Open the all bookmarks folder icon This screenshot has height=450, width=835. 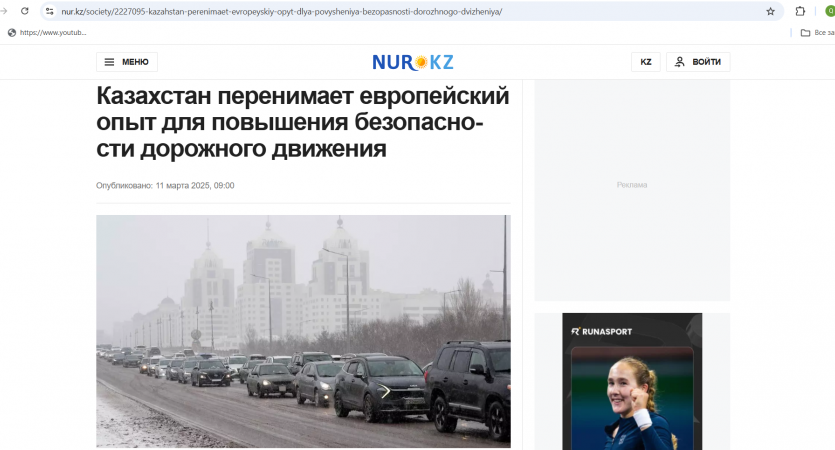tap(805, 32)
